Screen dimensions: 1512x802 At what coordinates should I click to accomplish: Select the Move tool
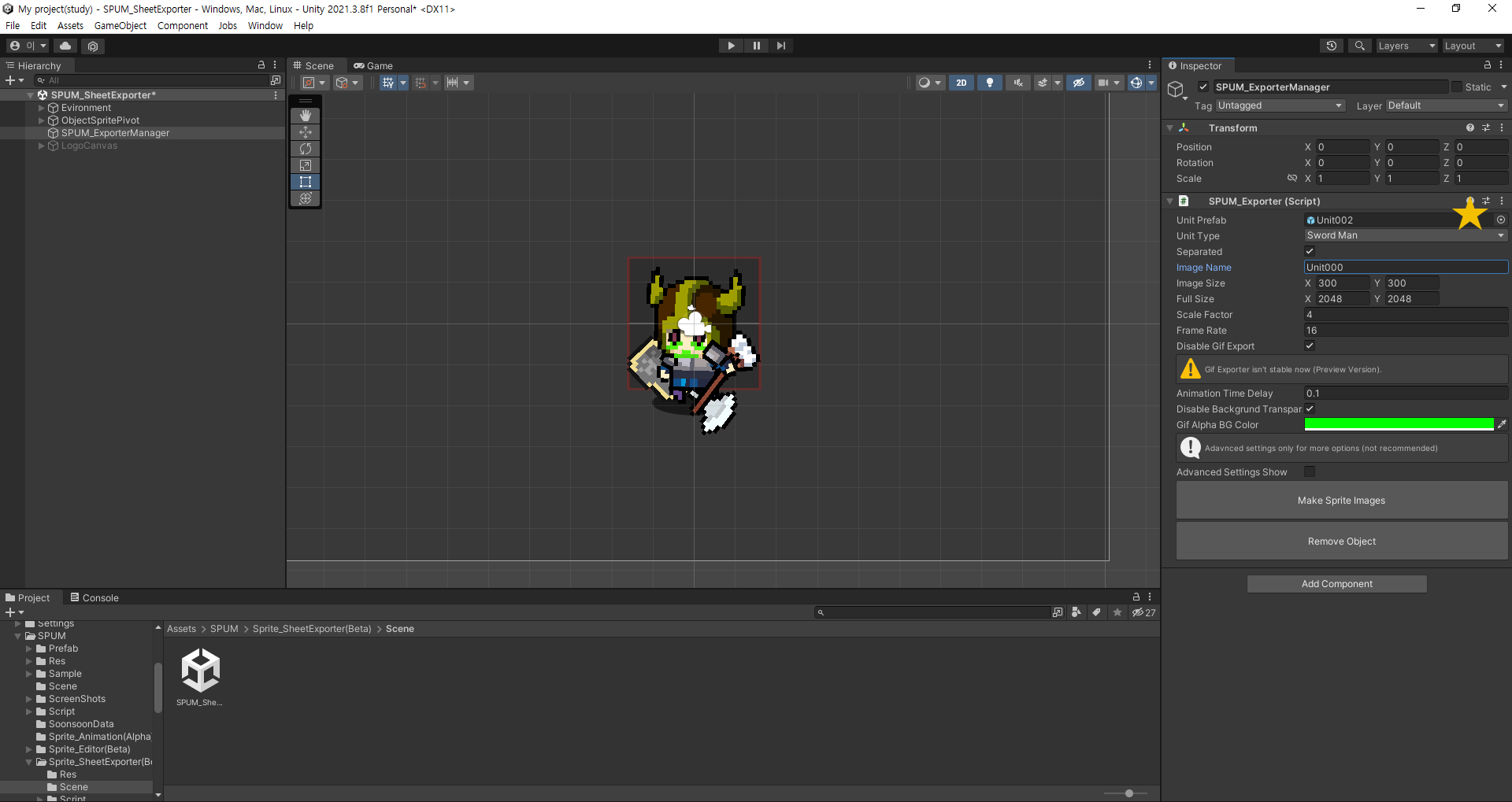306,132
